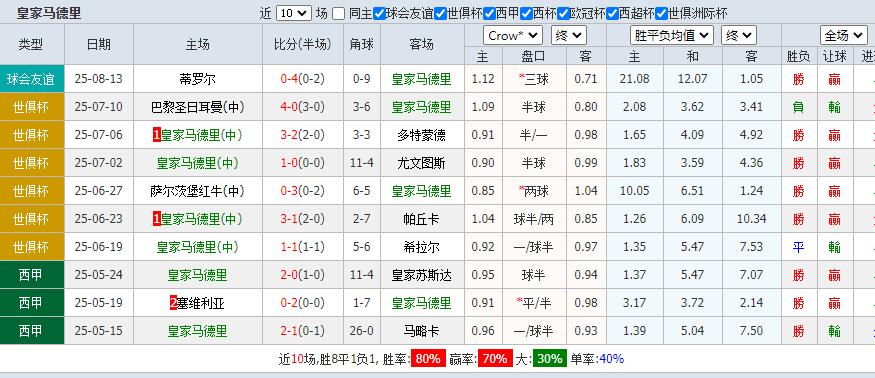Screen dimensions: 875x378
Task: Open away team 多特蒙德
Action: click(422, 135)
